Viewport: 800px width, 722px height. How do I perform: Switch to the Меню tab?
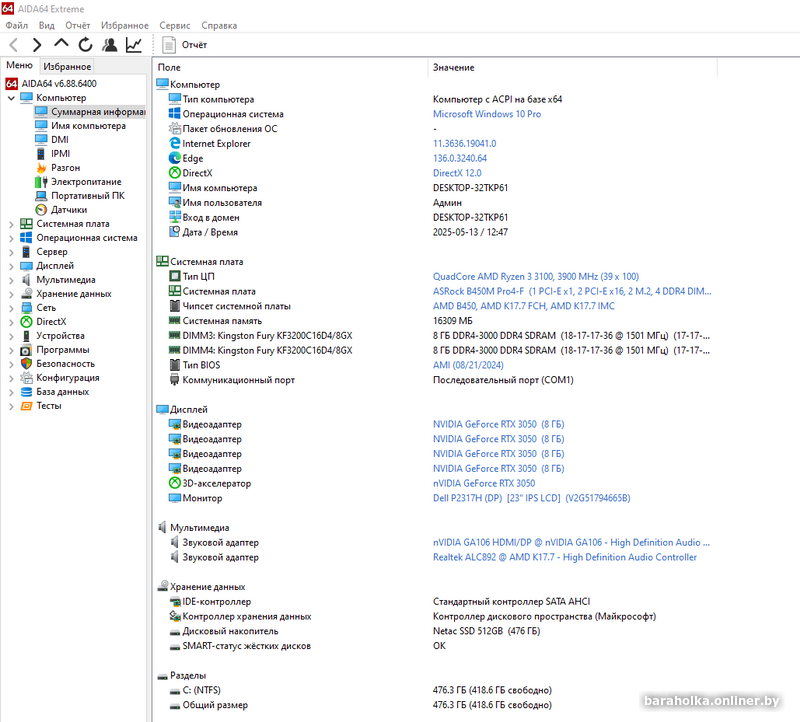click(19, 65)
